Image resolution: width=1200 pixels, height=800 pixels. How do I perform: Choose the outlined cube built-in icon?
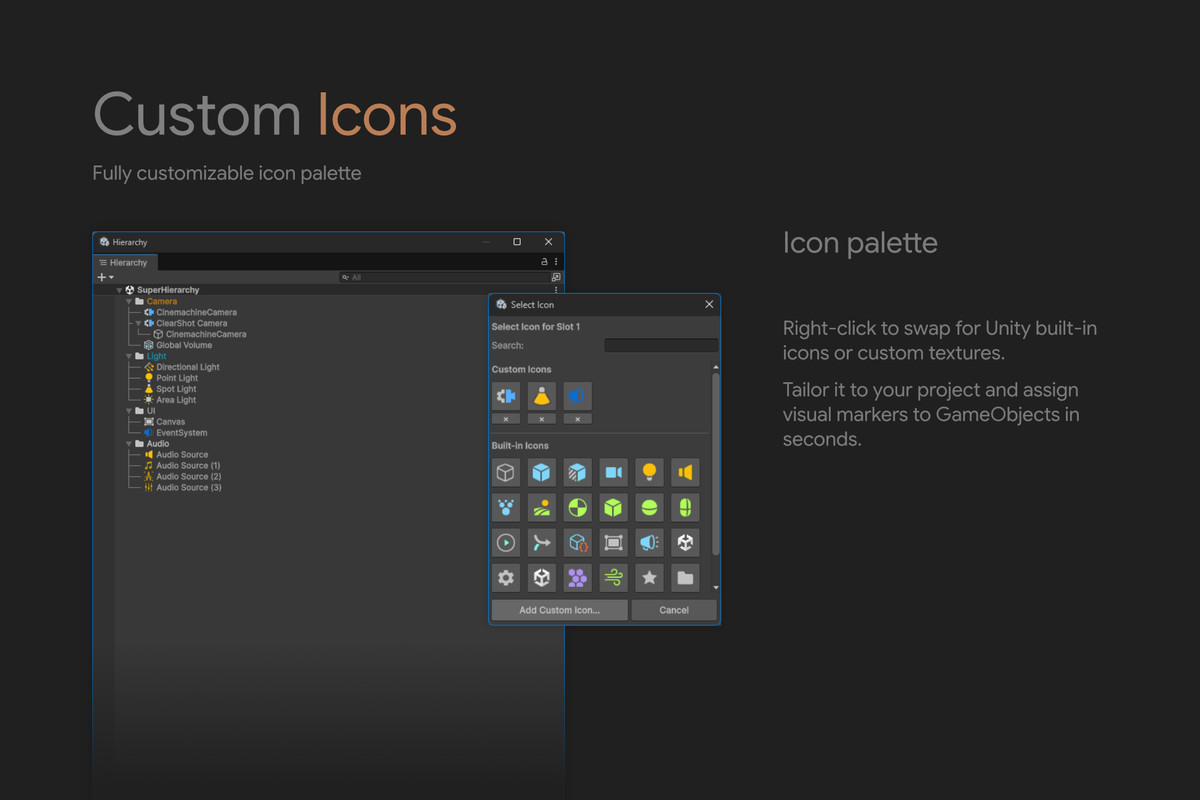tap(506, 472)
